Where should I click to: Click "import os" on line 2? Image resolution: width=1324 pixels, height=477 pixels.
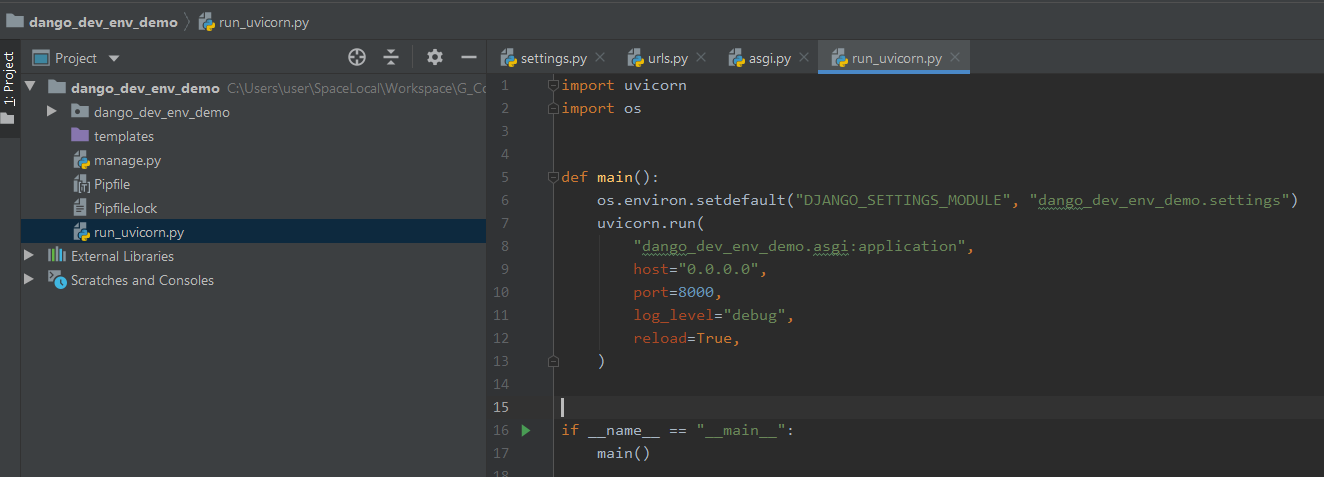coord(602,108)
